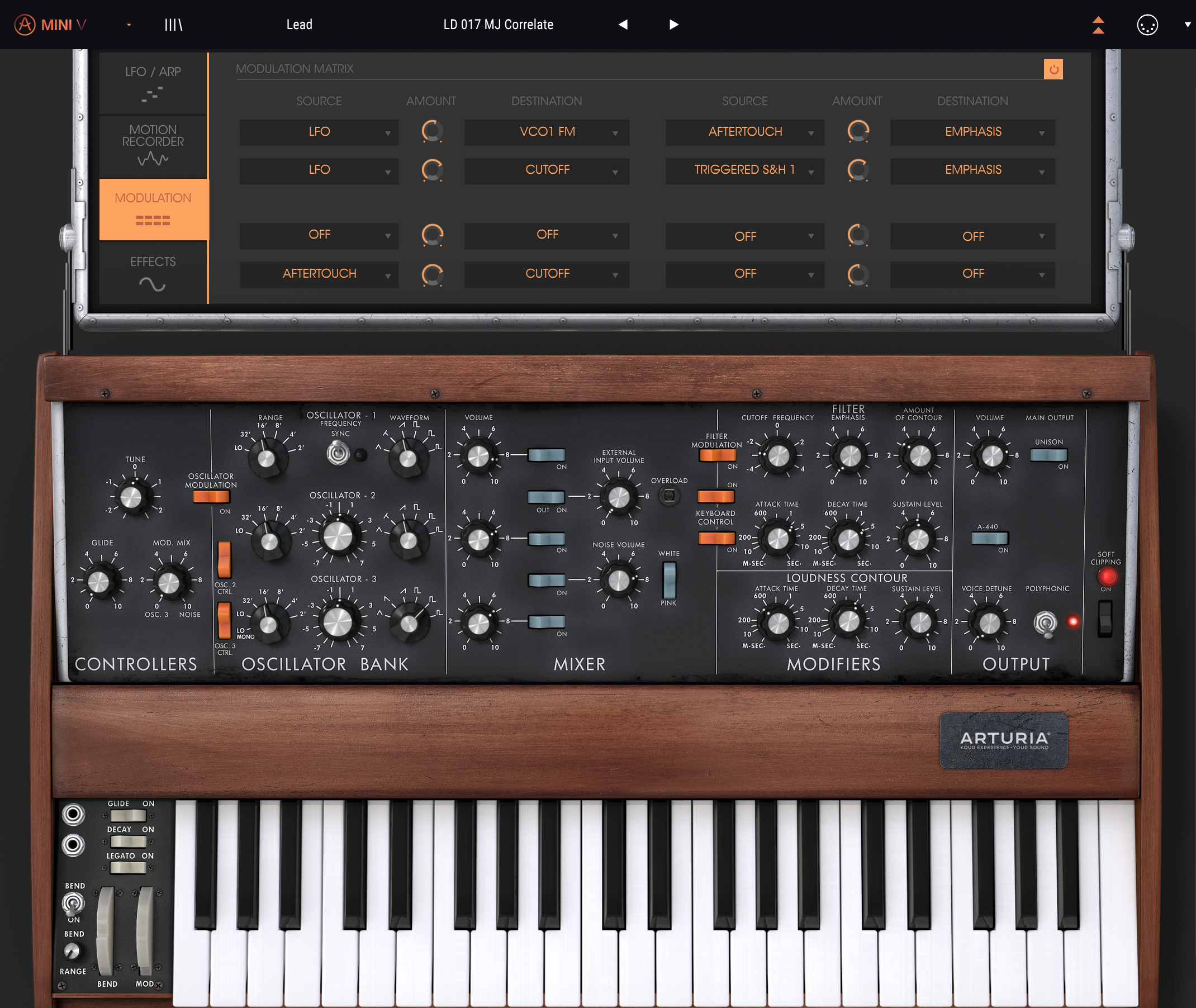Screen dimensions: 1196x1008
Task: Switch to the LFO / ARP tab
Action: coord(153,82)
